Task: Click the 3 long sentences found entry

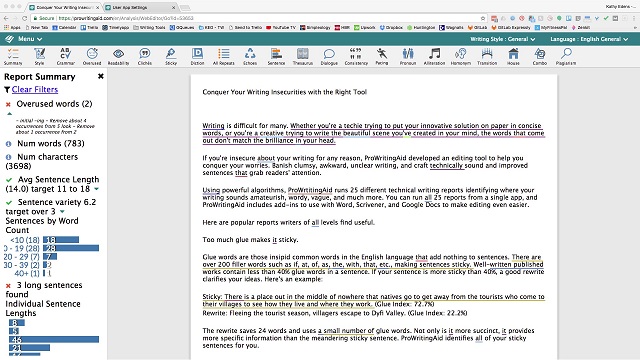Action: pos(44,290)
